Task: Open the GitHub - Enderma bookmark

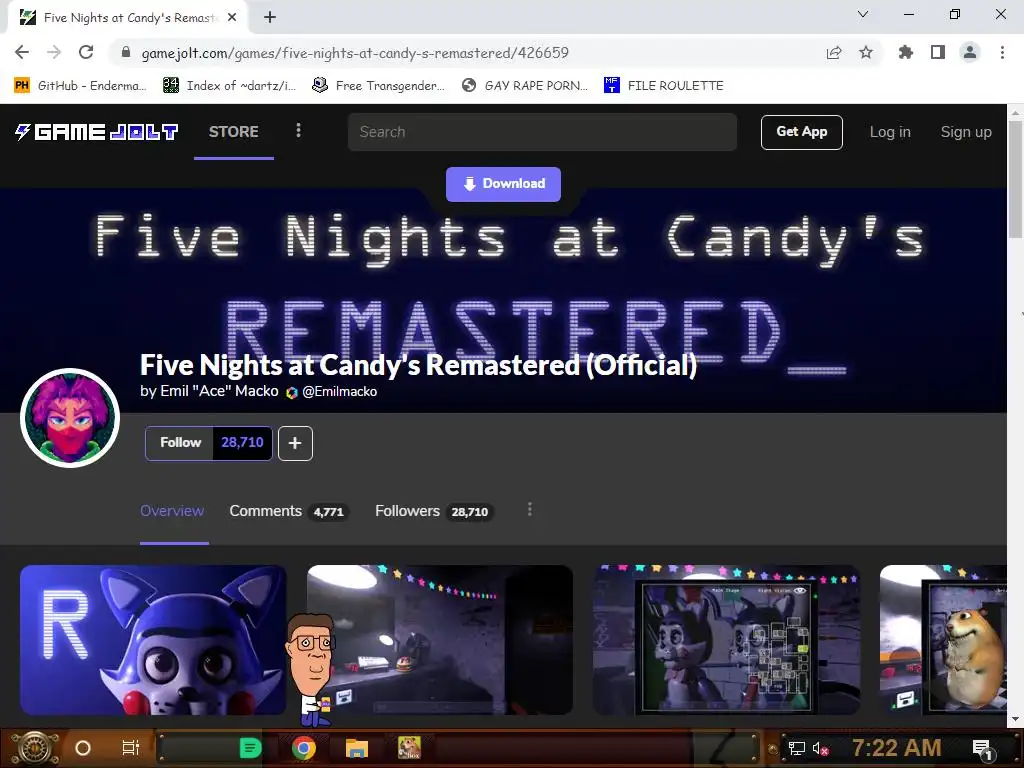Action: pos(80,86)
